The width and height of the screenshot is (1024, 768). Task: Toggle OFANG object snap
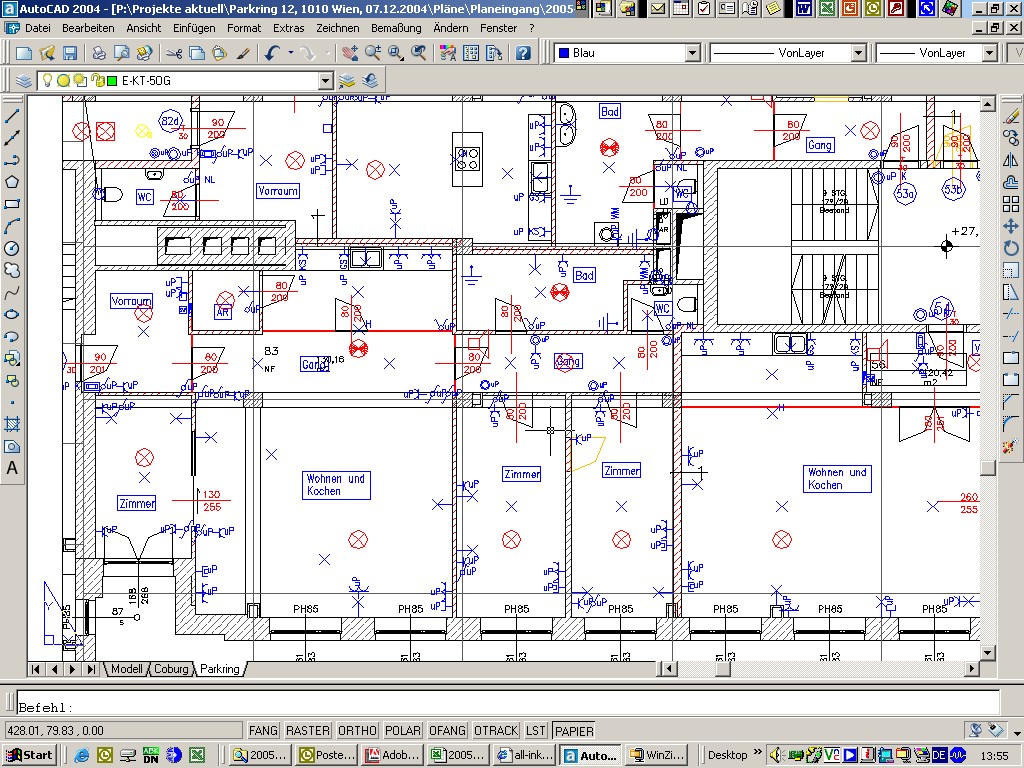click(447, 731)
